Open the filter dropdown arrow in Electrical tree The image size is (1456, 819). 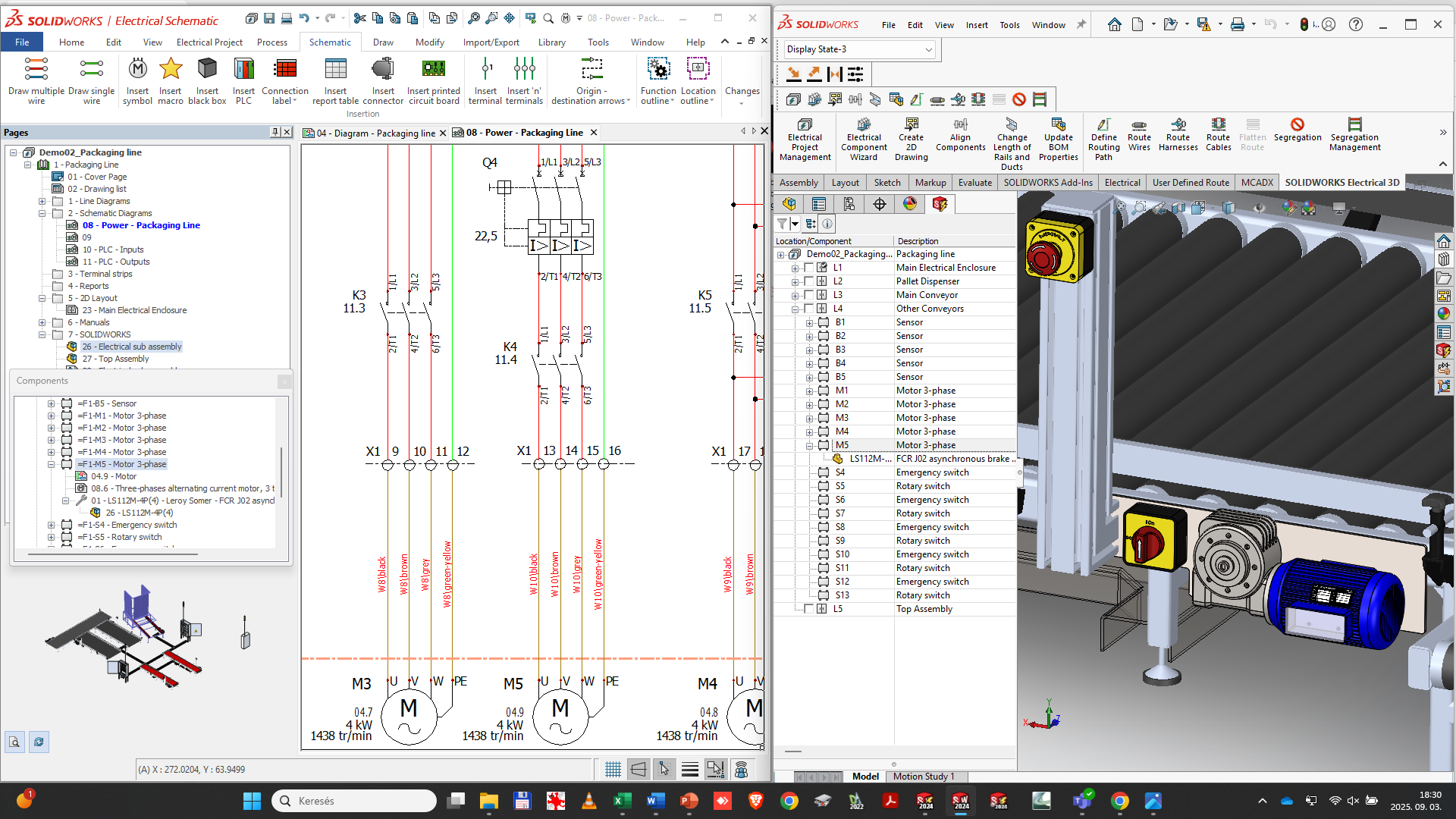795,224
